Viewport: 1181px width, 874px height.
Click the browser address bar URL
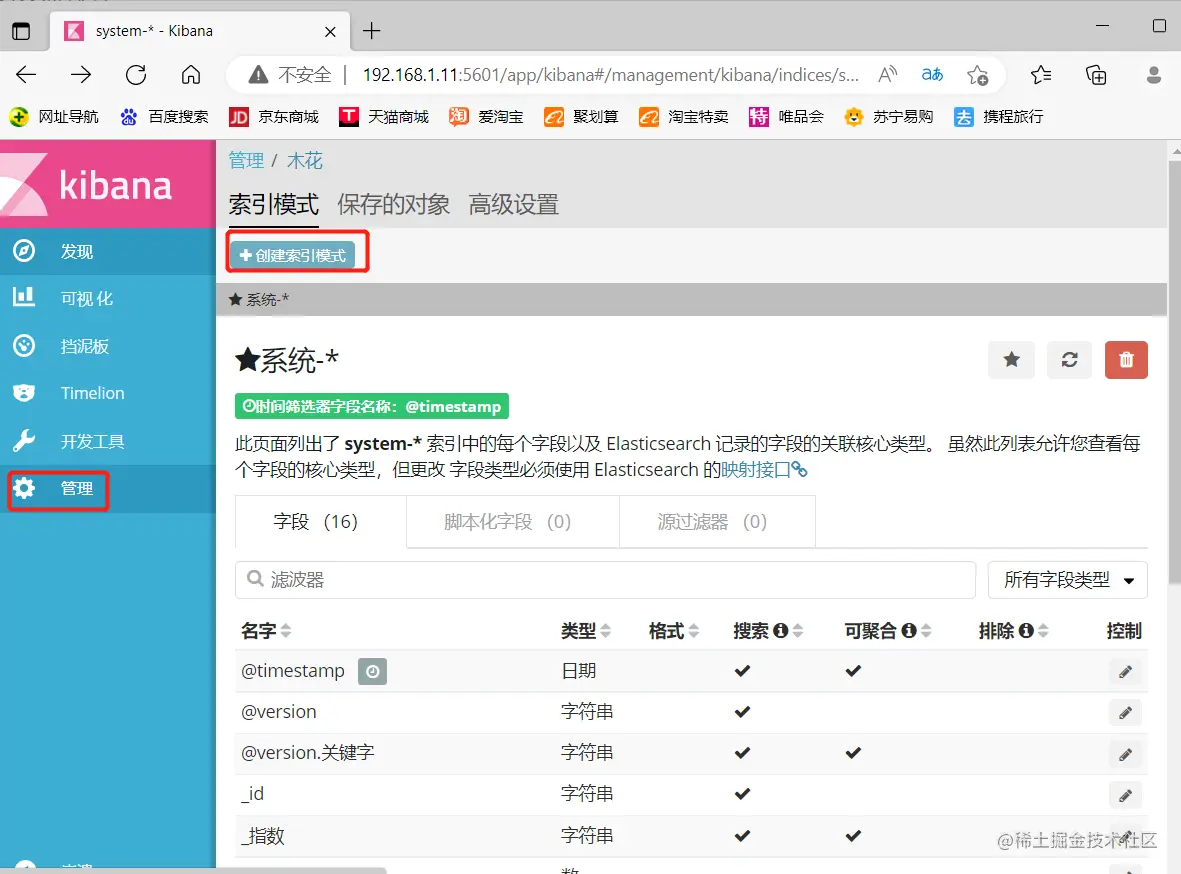point(610,75)
